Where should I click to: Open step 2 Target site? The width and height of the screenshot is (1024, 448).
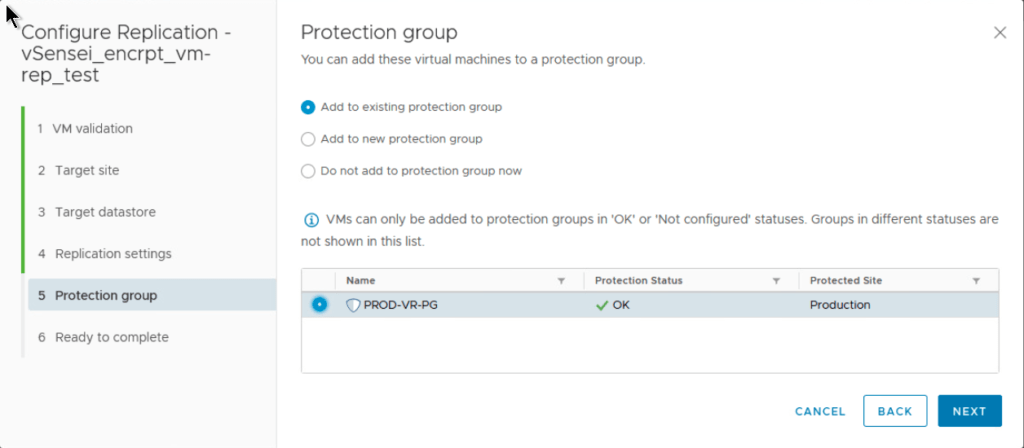click(x=86, y=171)
